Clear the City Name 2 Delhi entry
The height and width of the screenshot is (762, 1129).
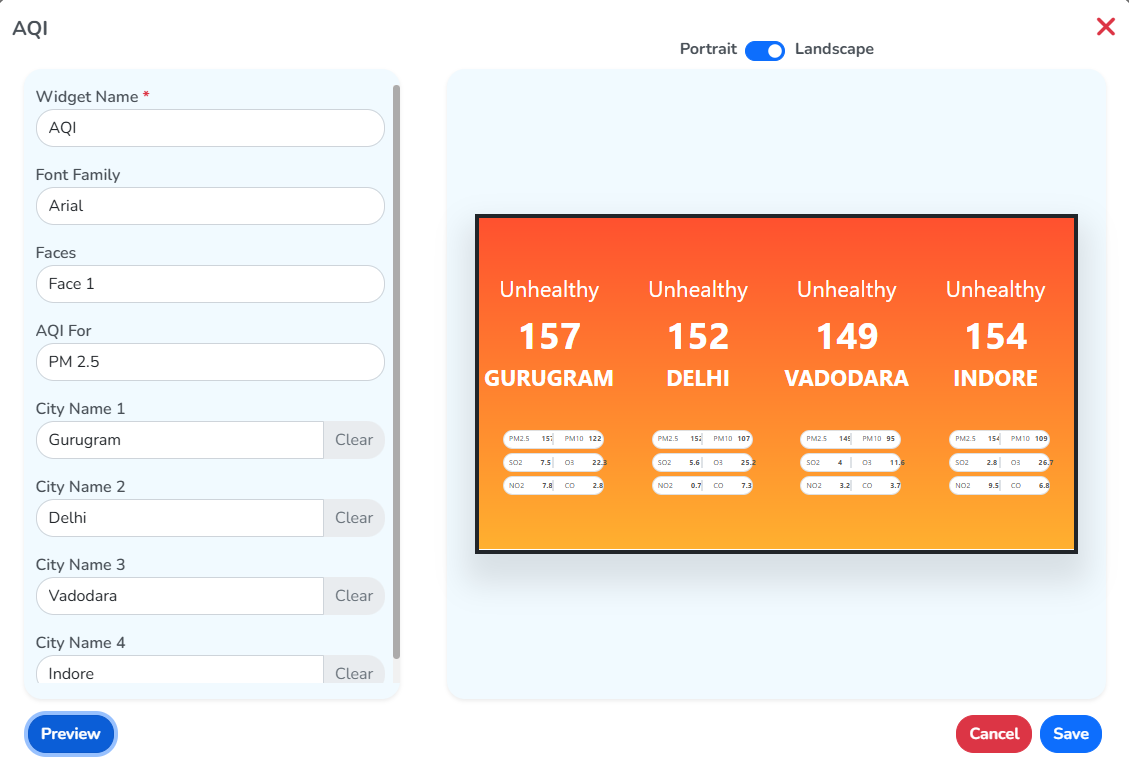(x=354, y=518)
